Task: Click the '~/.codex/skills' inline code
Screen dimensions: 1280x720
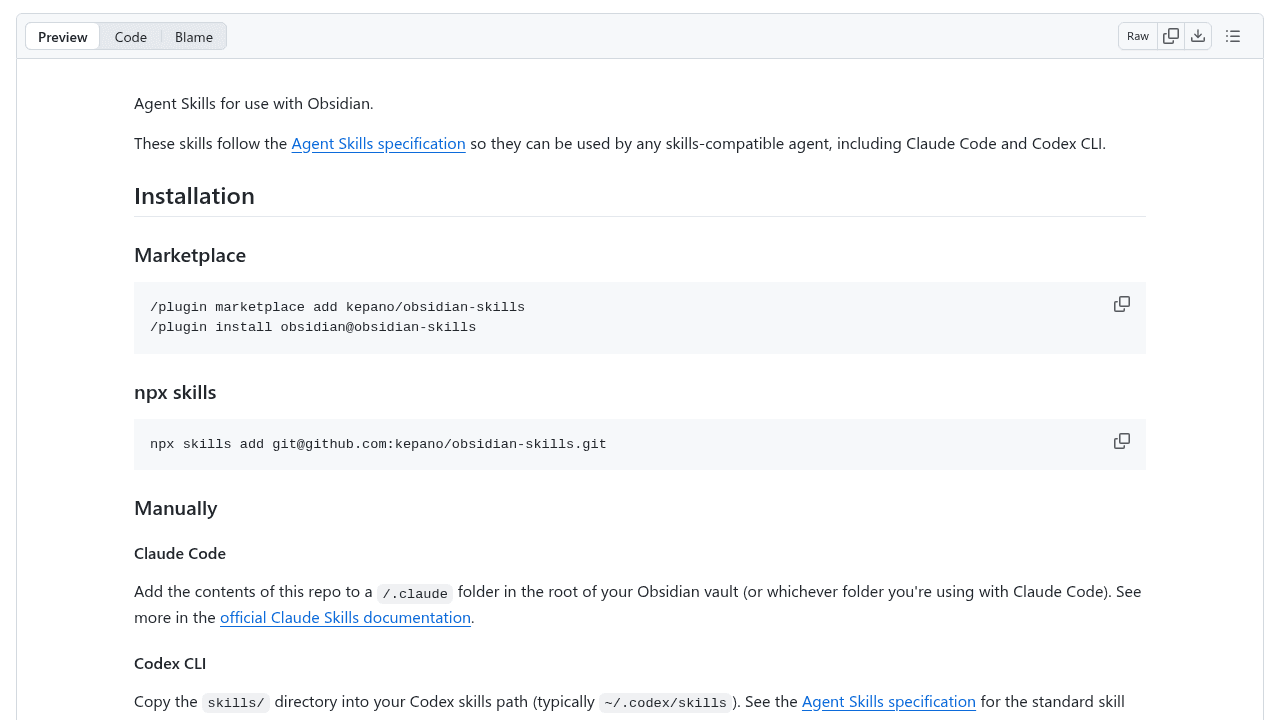Action: point(665,703)
